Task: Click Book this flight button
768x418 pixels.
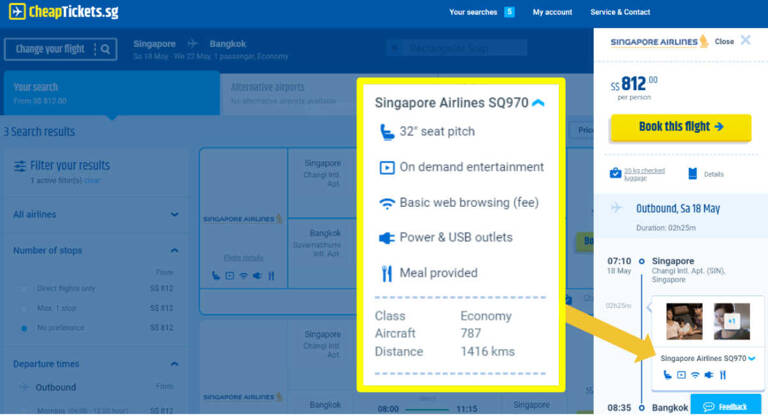Action: click(x=681, y=127)
